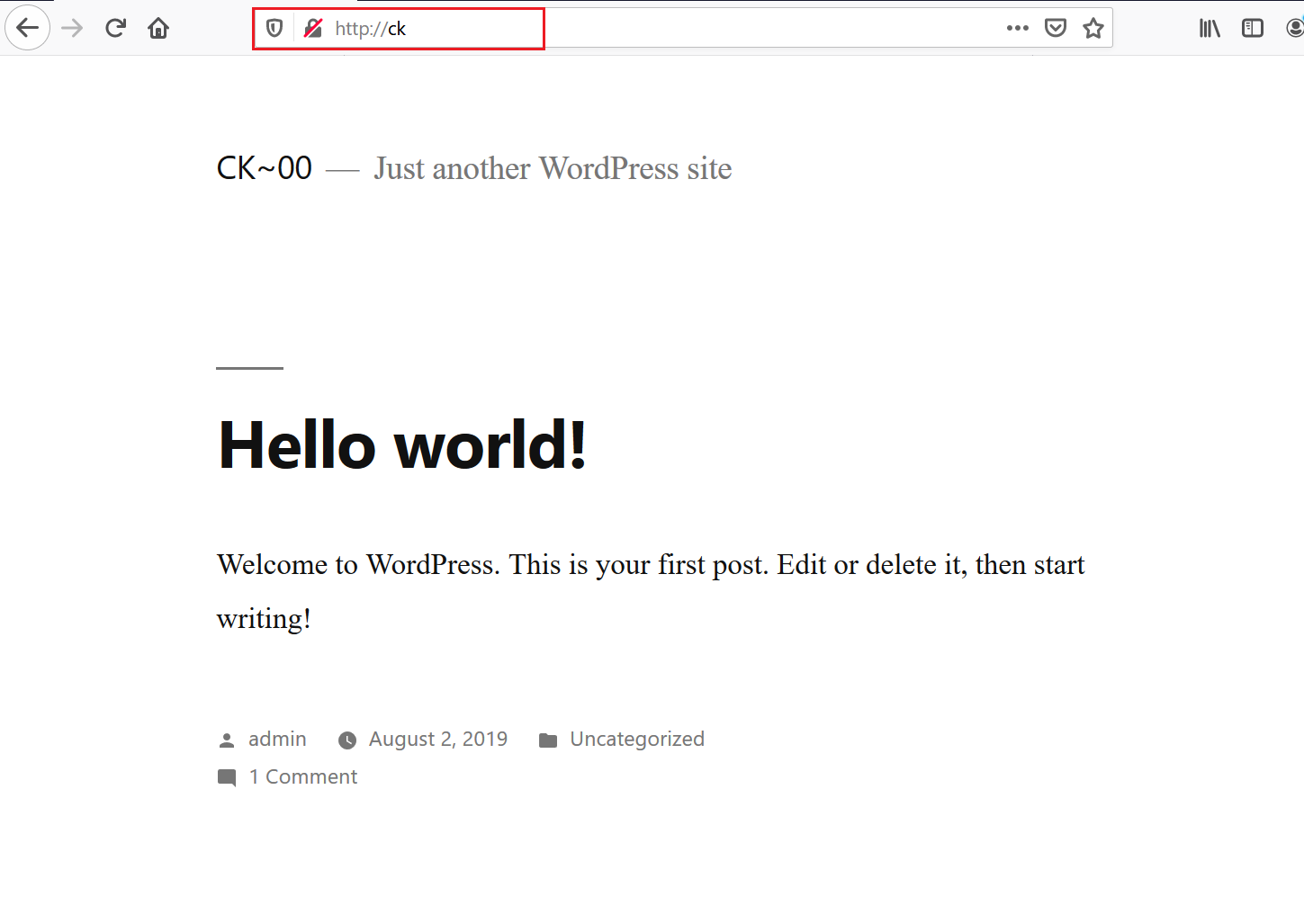
Task: Open the tracking protection shield panel
Action: [274, 29]
